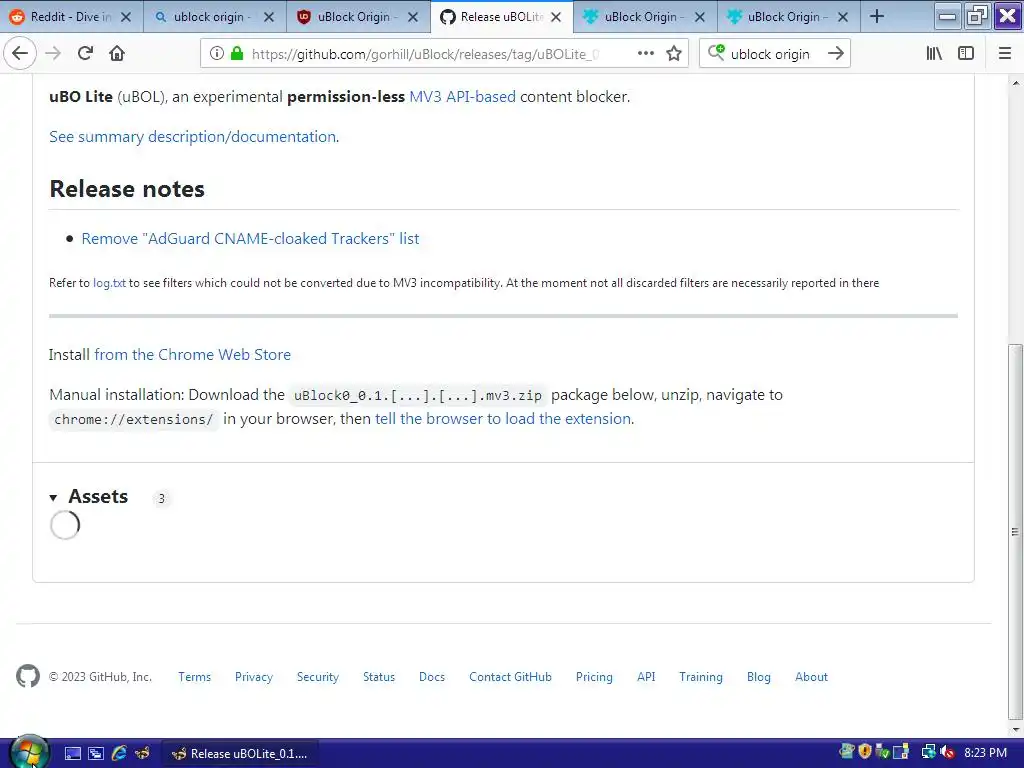Image resolution: width=1024 pixels, height=768 pixels.
Task: Open page actions three-dot menu
Action: tap(645, 54)
